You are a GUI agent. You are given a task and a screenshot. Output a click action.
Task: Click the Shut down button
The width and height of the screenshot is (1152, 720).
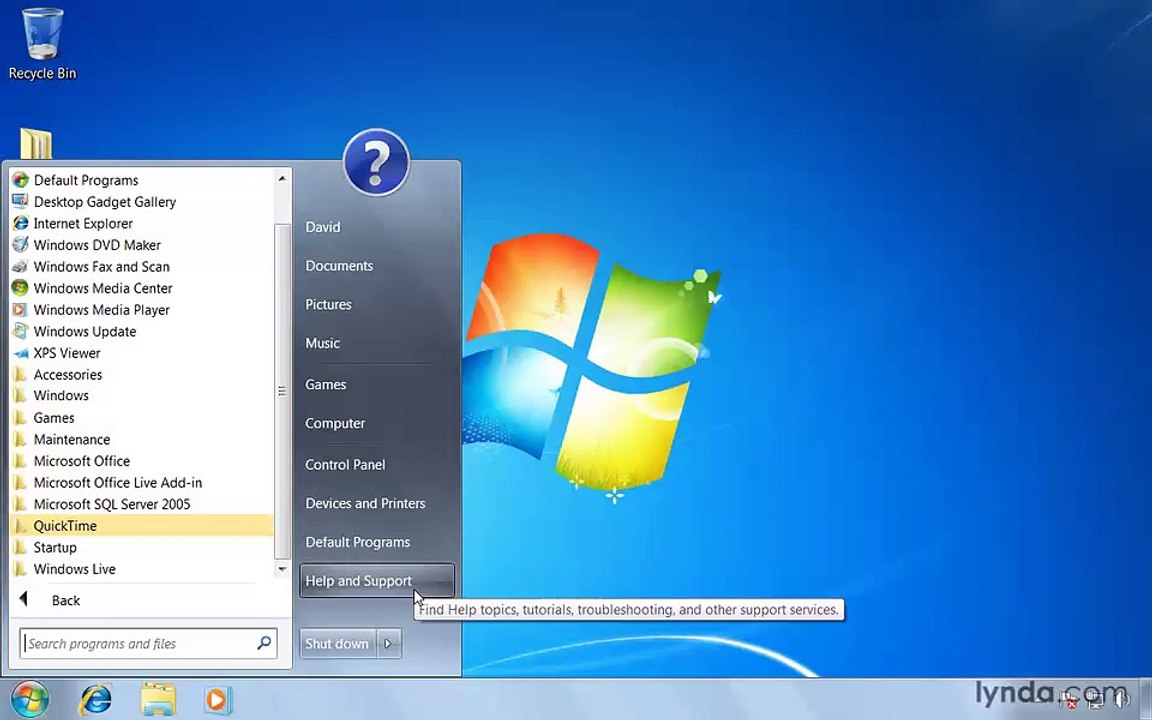pyautogui.click(x=338, y=644)
